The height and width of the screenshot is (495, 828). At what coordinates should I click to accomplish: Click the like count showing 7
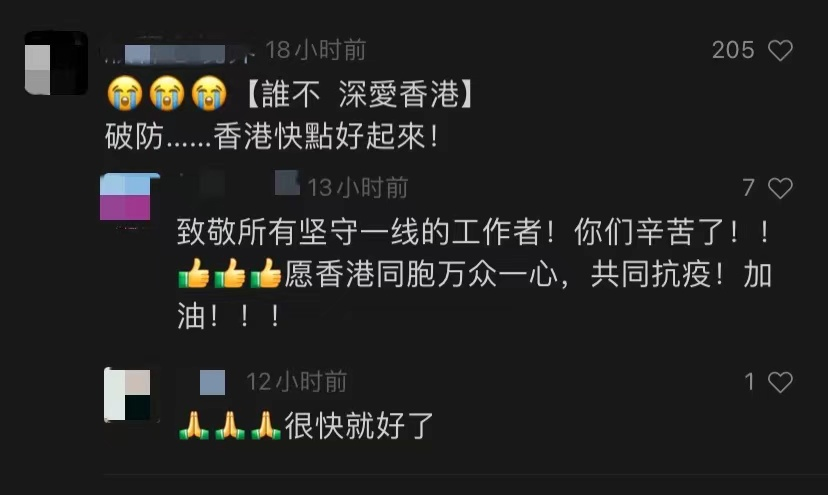[748, 188]
